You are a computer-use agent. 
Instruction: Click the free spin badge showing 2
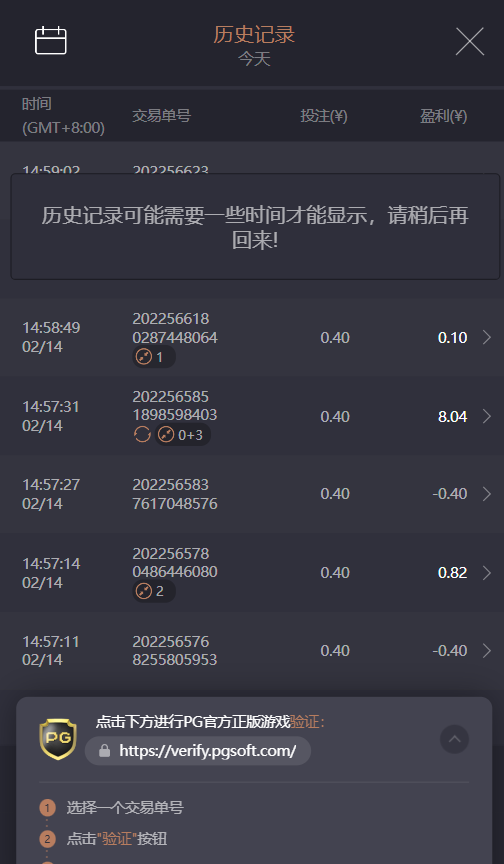click(x=154, y=591)
